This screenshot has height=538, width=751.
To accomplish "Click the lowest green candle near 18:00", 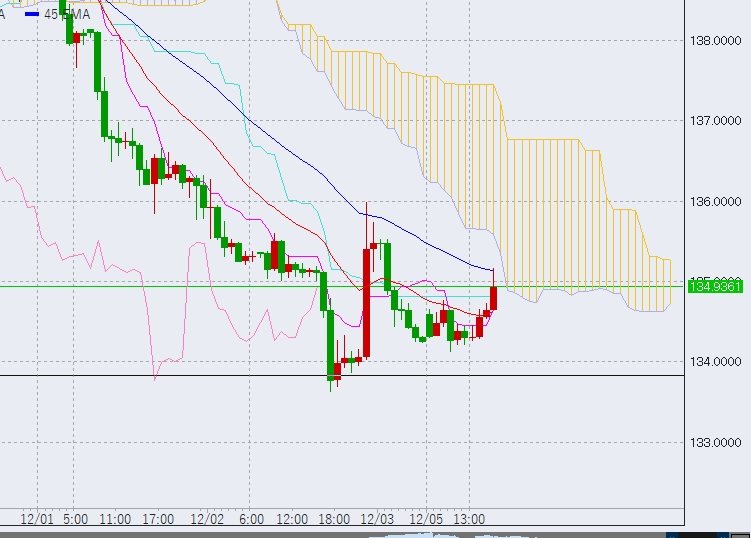I will pyautogui.click(x=330, y=345).
